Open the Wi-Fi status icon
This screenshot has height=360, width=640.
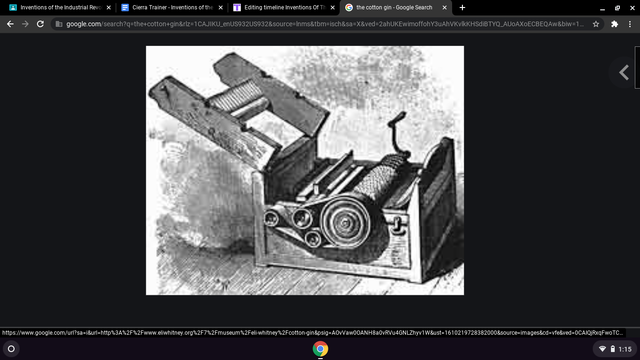(x=602, y=349)
